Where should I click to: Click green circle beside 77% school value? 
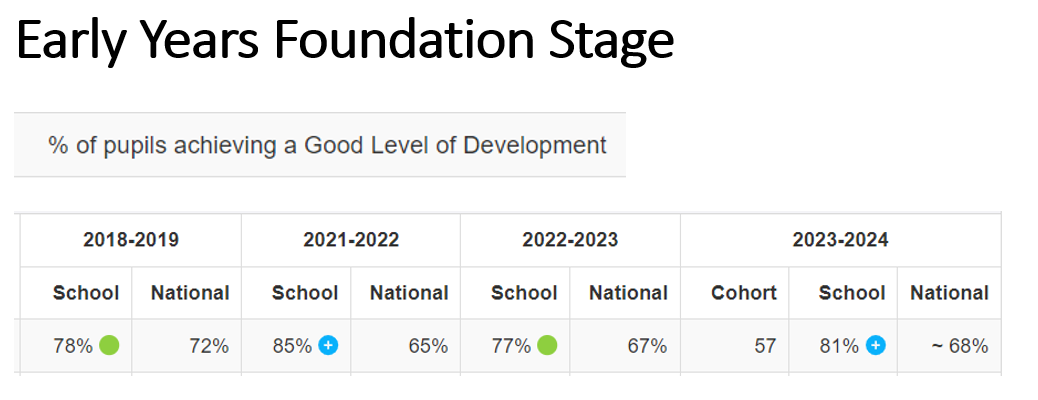[547, 346]
